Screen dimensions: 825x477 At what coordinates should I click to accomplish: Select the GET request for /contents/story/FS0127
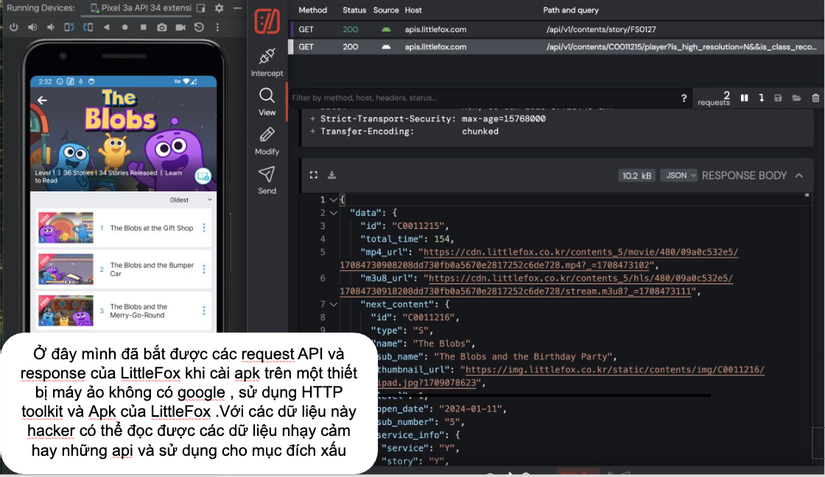point(556,29)
